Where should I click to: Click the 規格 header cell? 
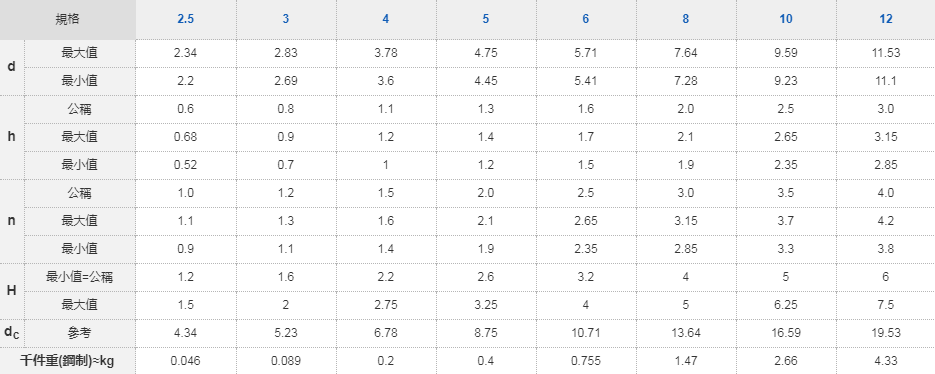coord(68,20)
